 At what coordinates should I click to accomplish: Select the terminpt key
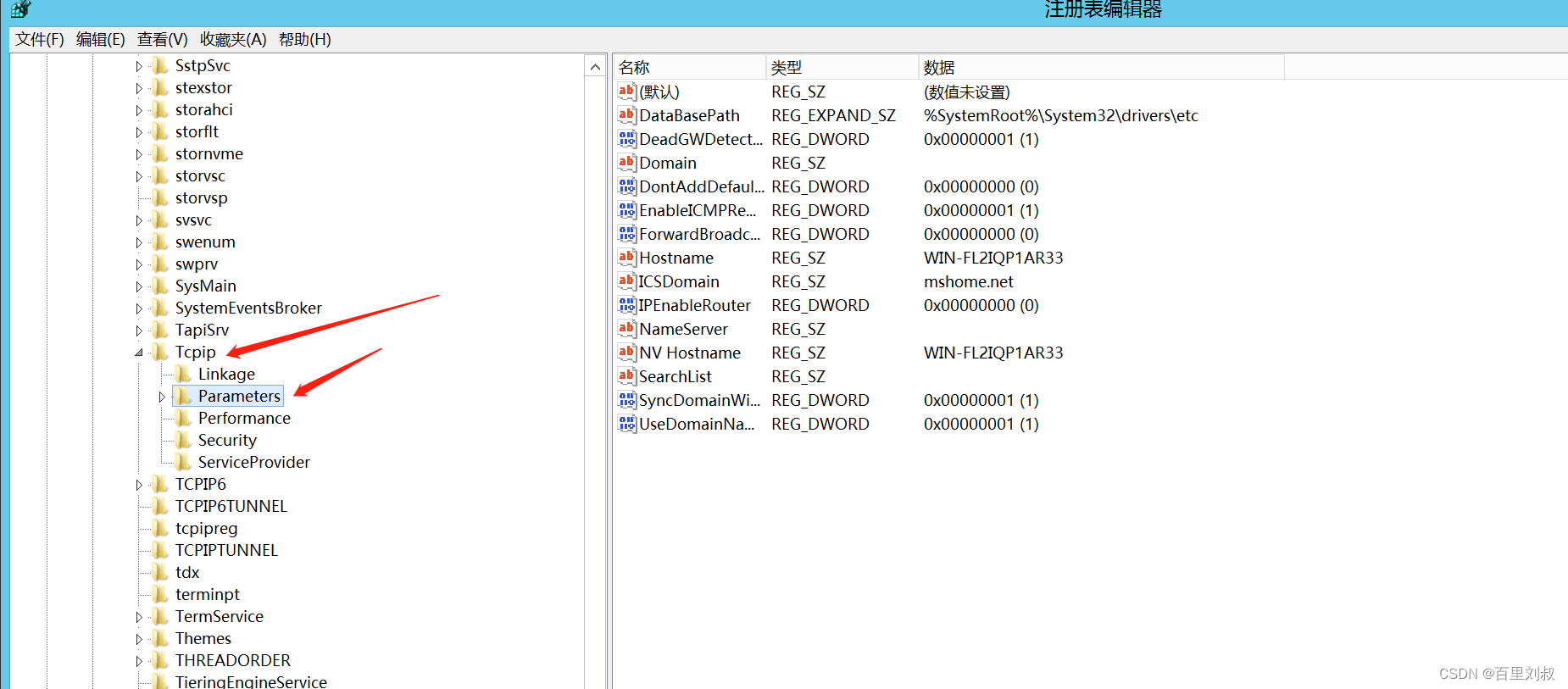[x=208, y=594]
